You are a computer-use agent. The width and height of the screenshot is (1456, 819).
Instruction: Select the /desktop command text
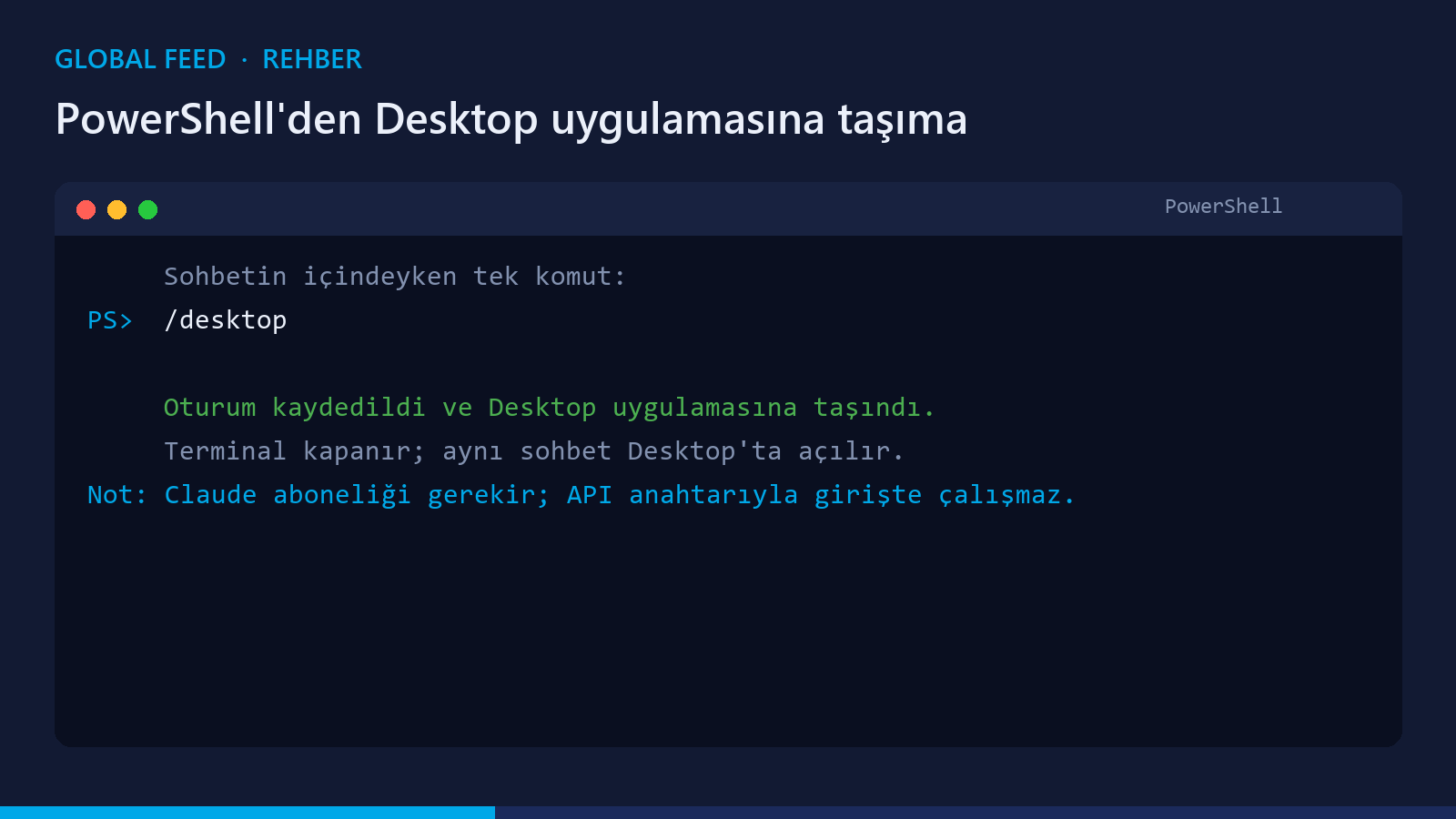click(x=226, y=320)
